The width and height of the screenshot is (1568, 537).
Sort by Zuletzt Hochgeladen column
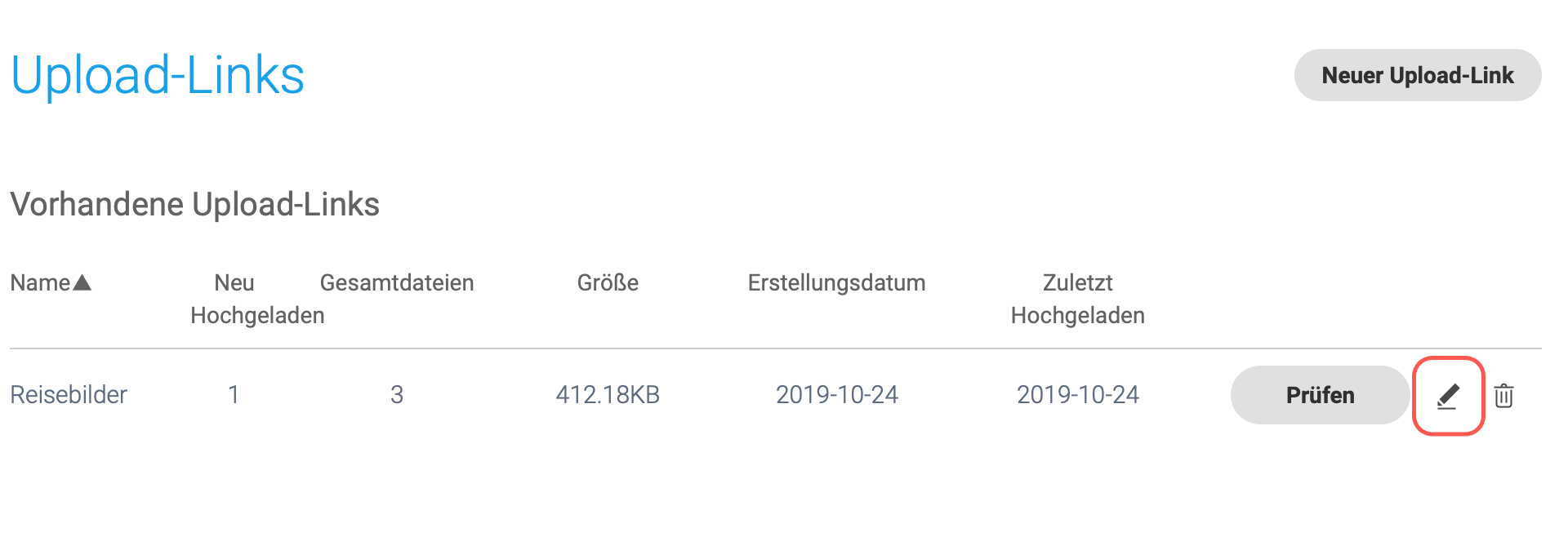point(1077,299)
